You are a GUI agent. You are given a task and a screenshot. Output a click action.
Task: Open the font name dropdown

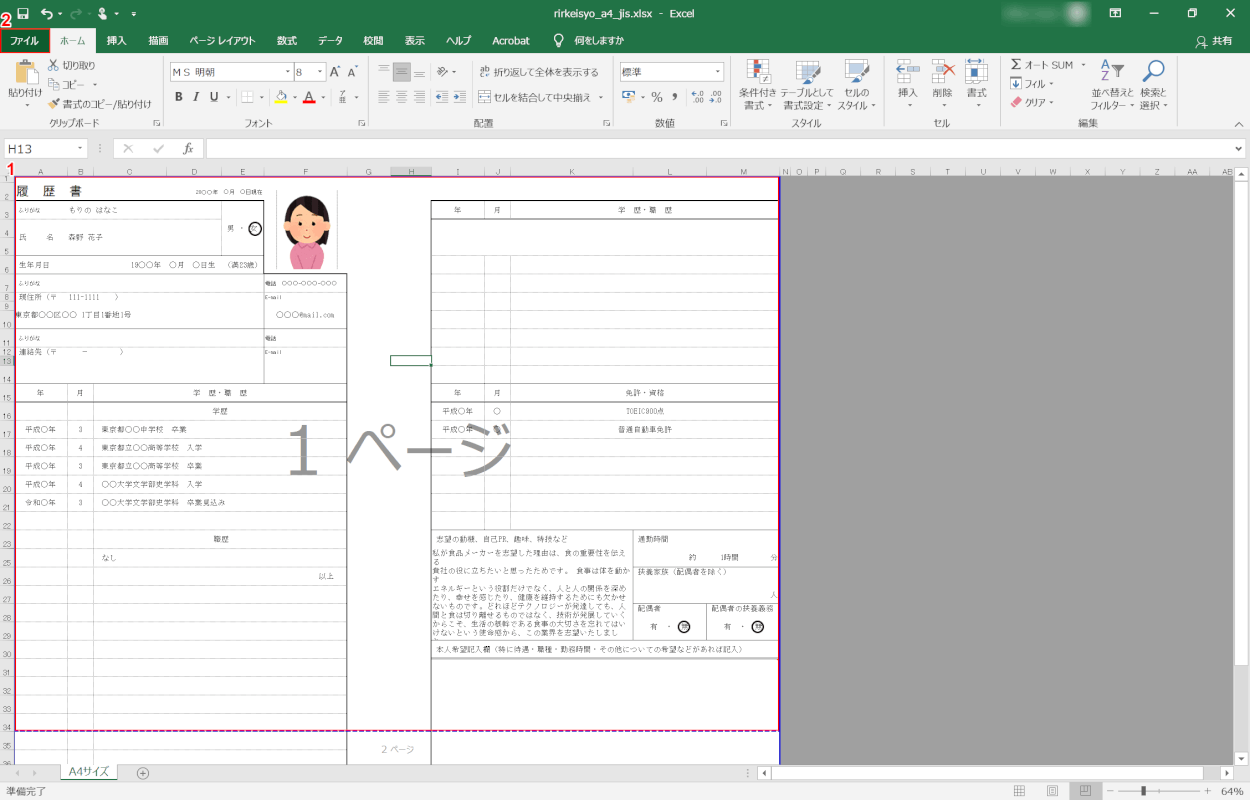coord(284,72)
